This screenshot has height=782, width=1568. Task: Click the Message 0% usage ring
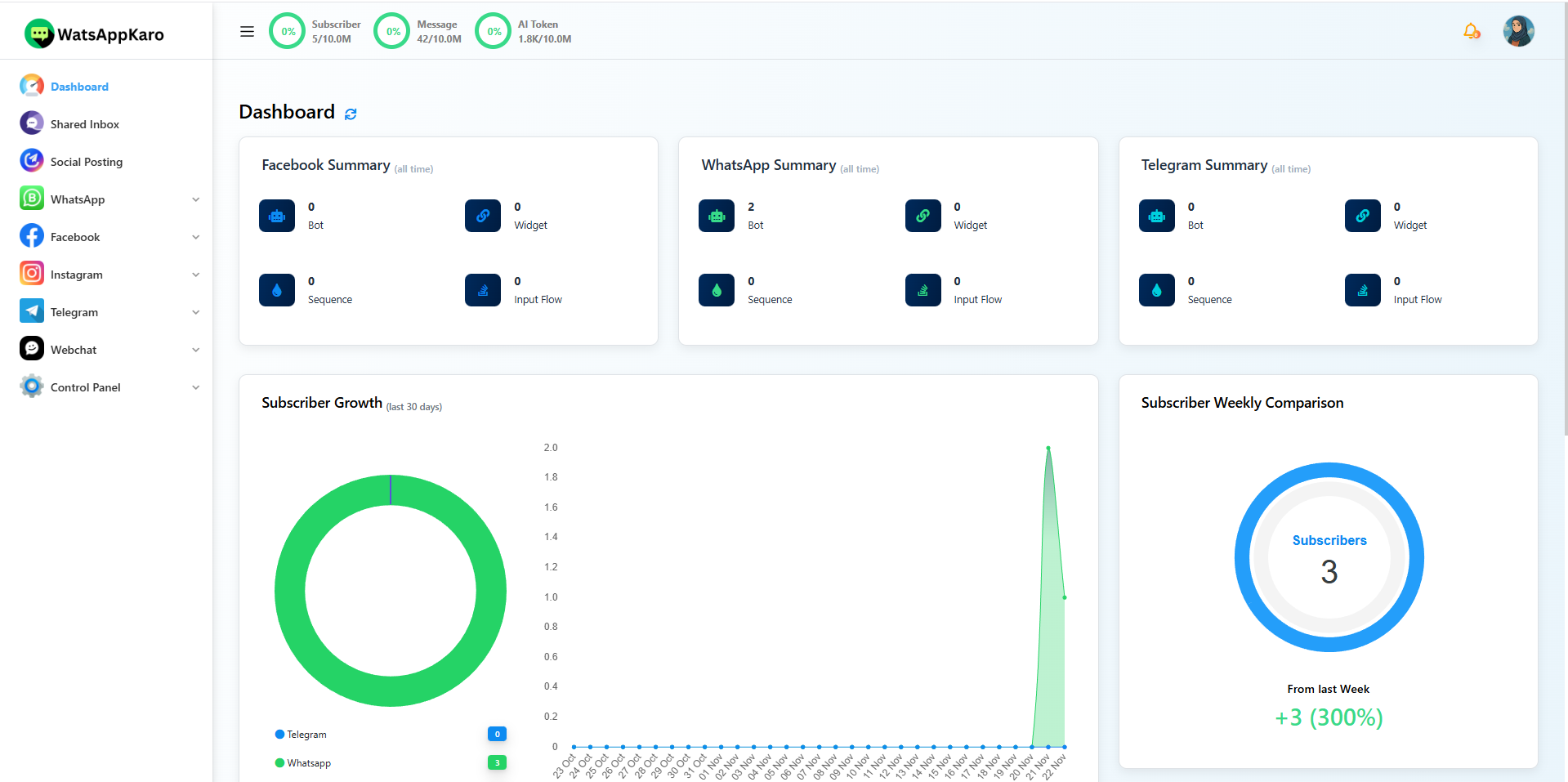click(x=392, y=32)
